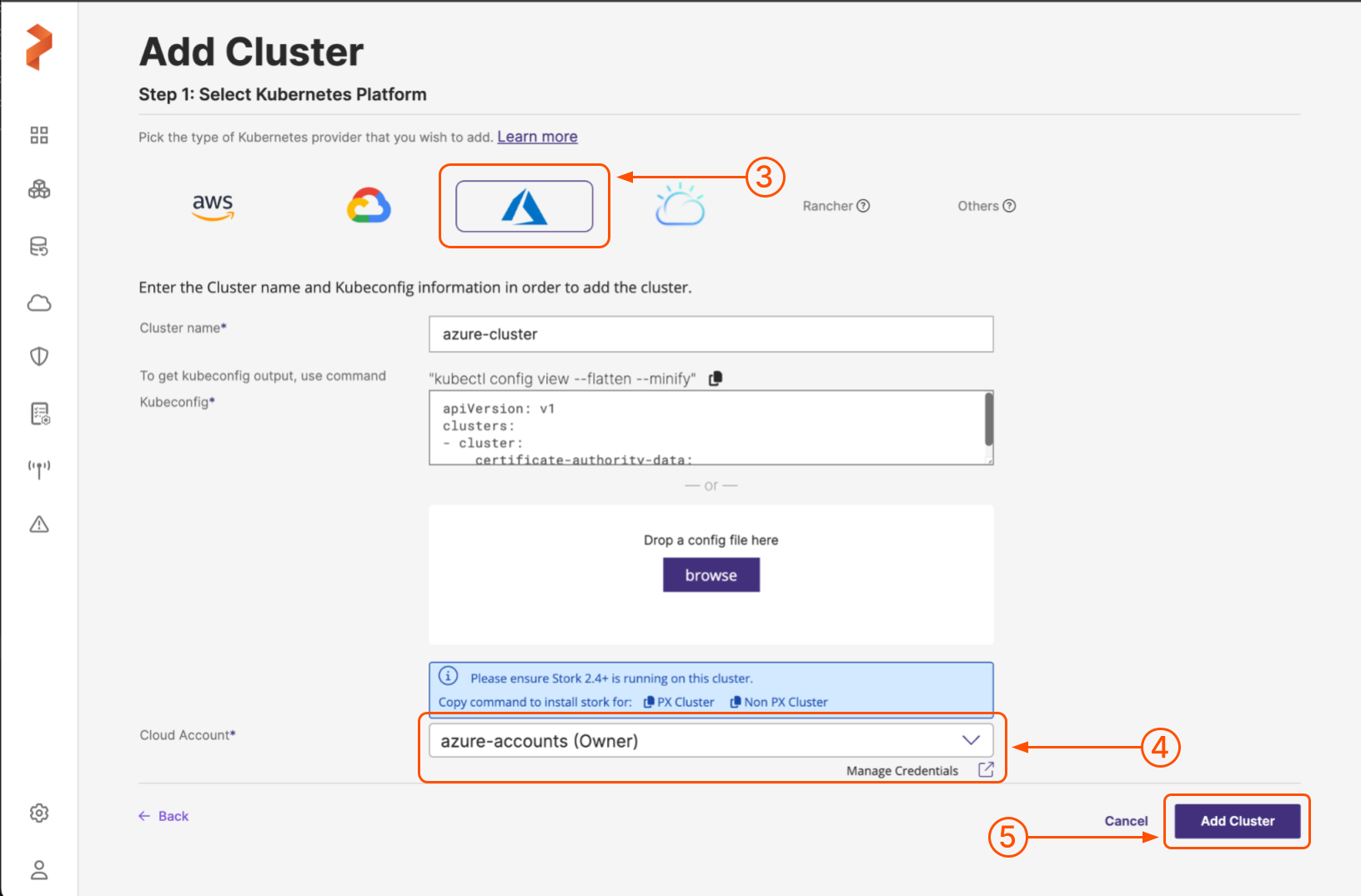The image size is (1361, 896).
Task: Open the dashboard grid icon in sidebar
Action: (x=39, y=135)
